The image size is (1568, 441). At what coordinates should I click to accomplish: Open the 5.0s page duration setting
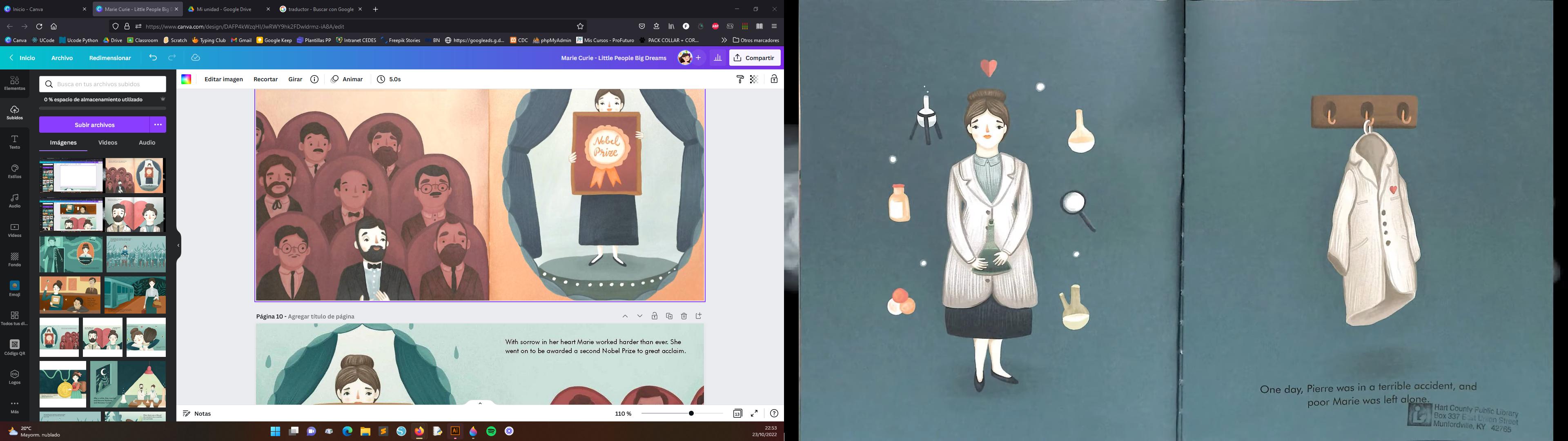point(389,79)
